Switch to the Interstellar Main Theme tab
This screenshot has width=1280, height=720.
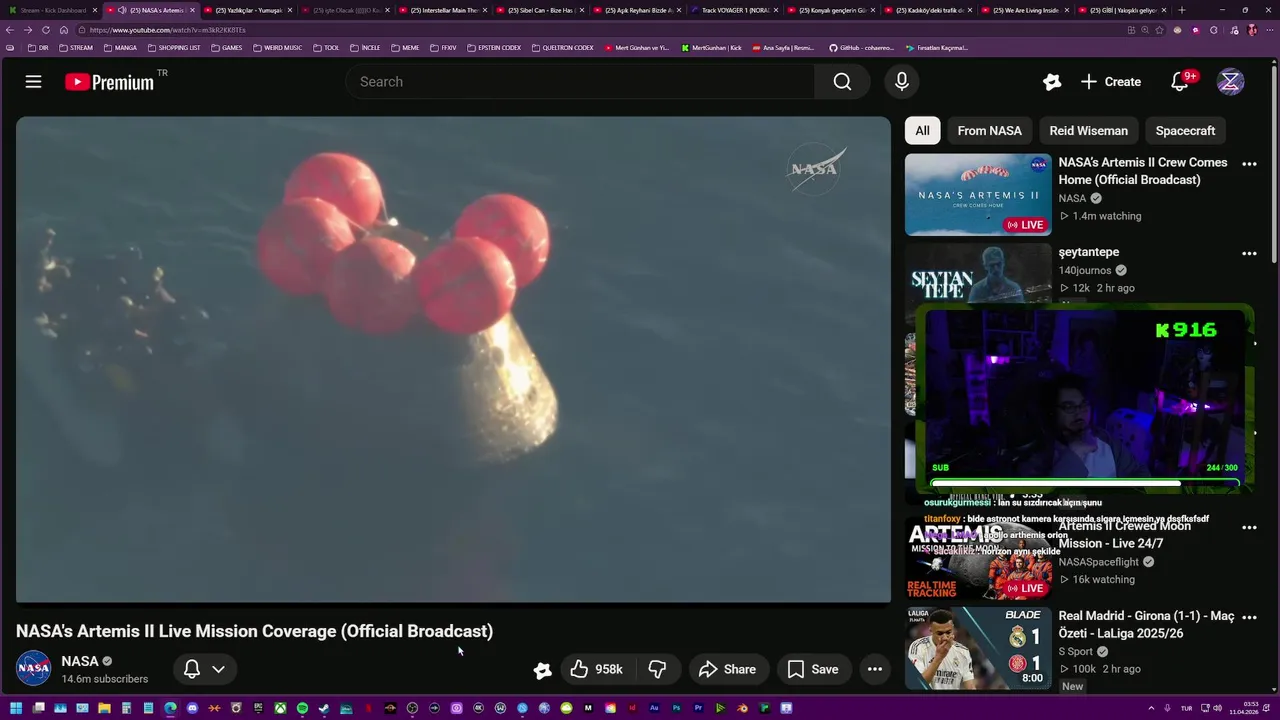443,10
